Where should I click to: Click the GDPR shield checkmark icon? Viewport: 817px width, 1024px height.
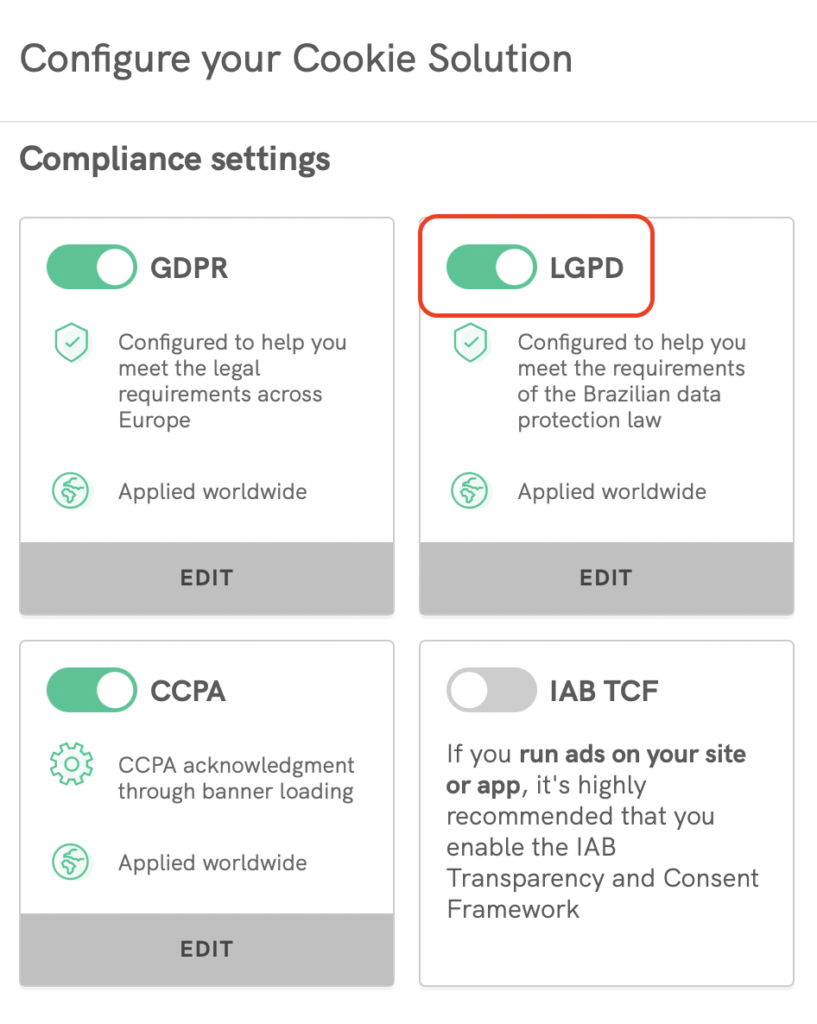[71, 344]
